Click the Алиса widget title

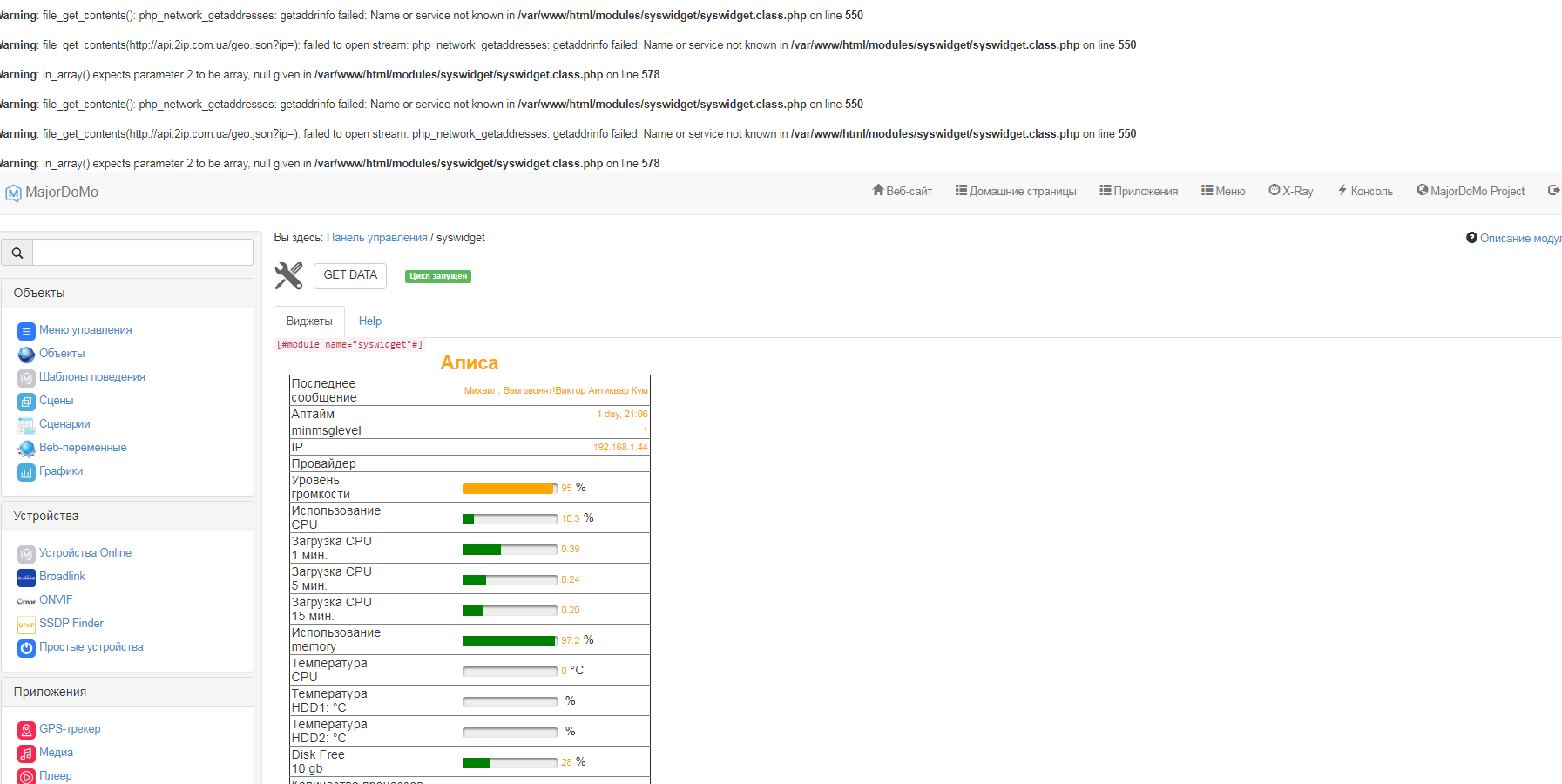click(x=470, y=363)
